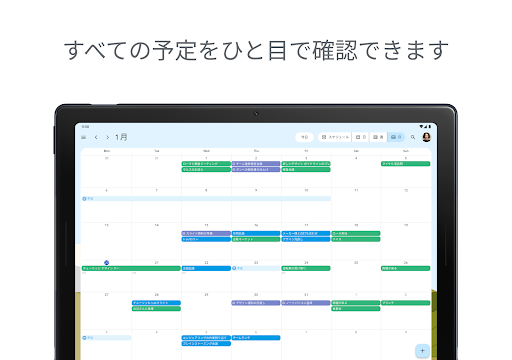The image size is (512, 360).
Task: Open the account profile avatar
Action: click(426, 137)
